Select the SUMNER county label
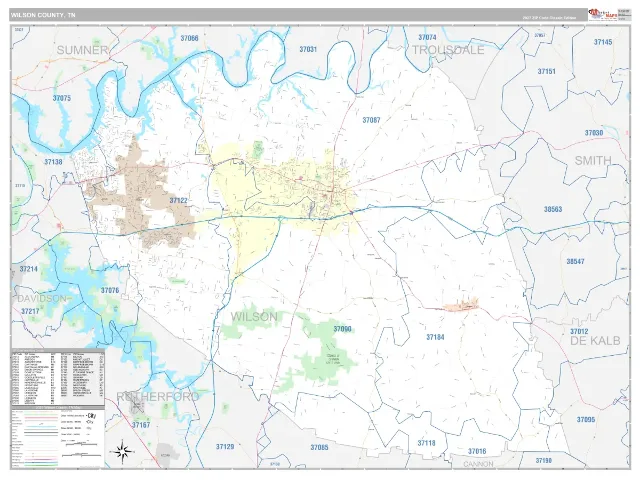640x480 pixels. tap(82, 50)
